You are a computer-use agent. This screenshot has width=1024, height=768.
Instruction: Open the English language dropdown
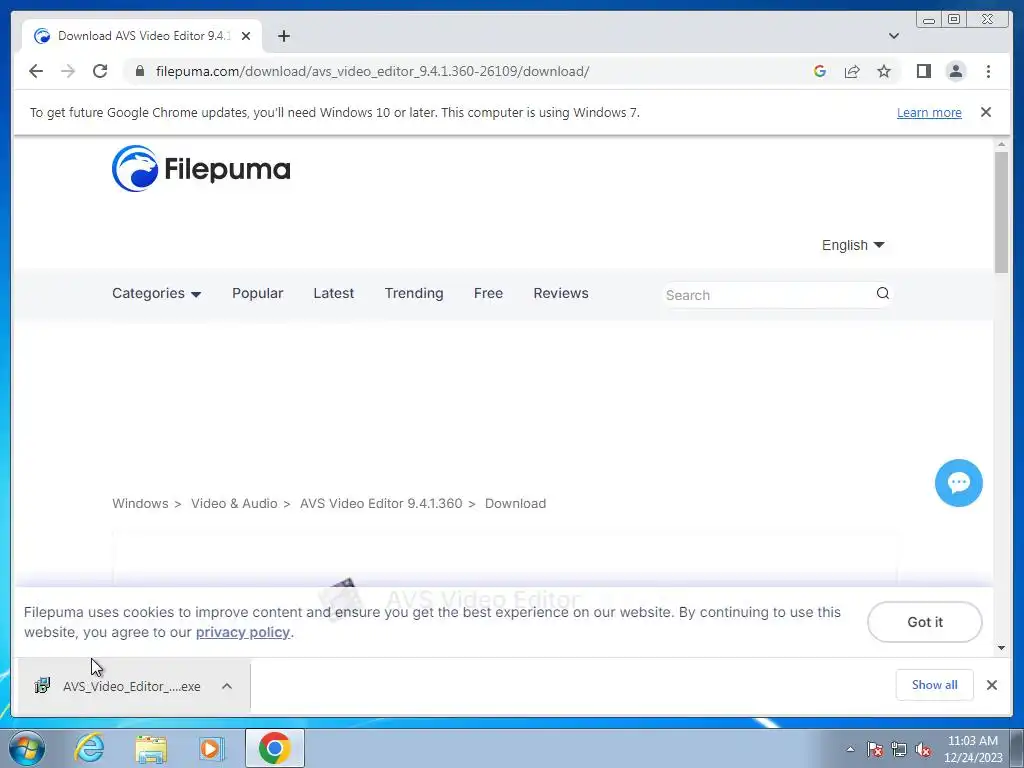point(852,245)
